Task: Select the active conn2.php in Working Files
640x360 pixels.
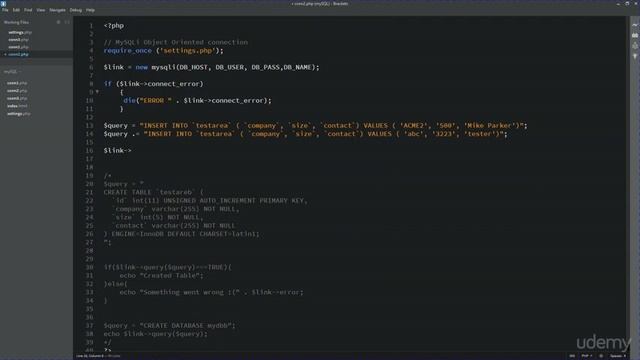Action: (x=18, y=54)
